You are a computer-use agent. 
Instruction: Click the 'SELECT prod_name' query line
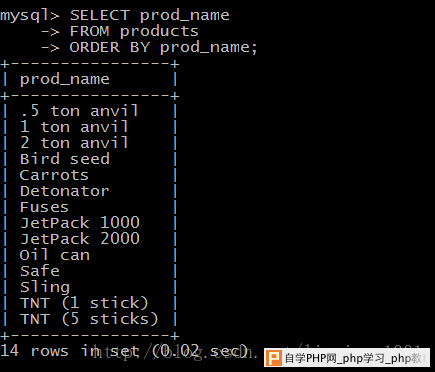point(150,15)
